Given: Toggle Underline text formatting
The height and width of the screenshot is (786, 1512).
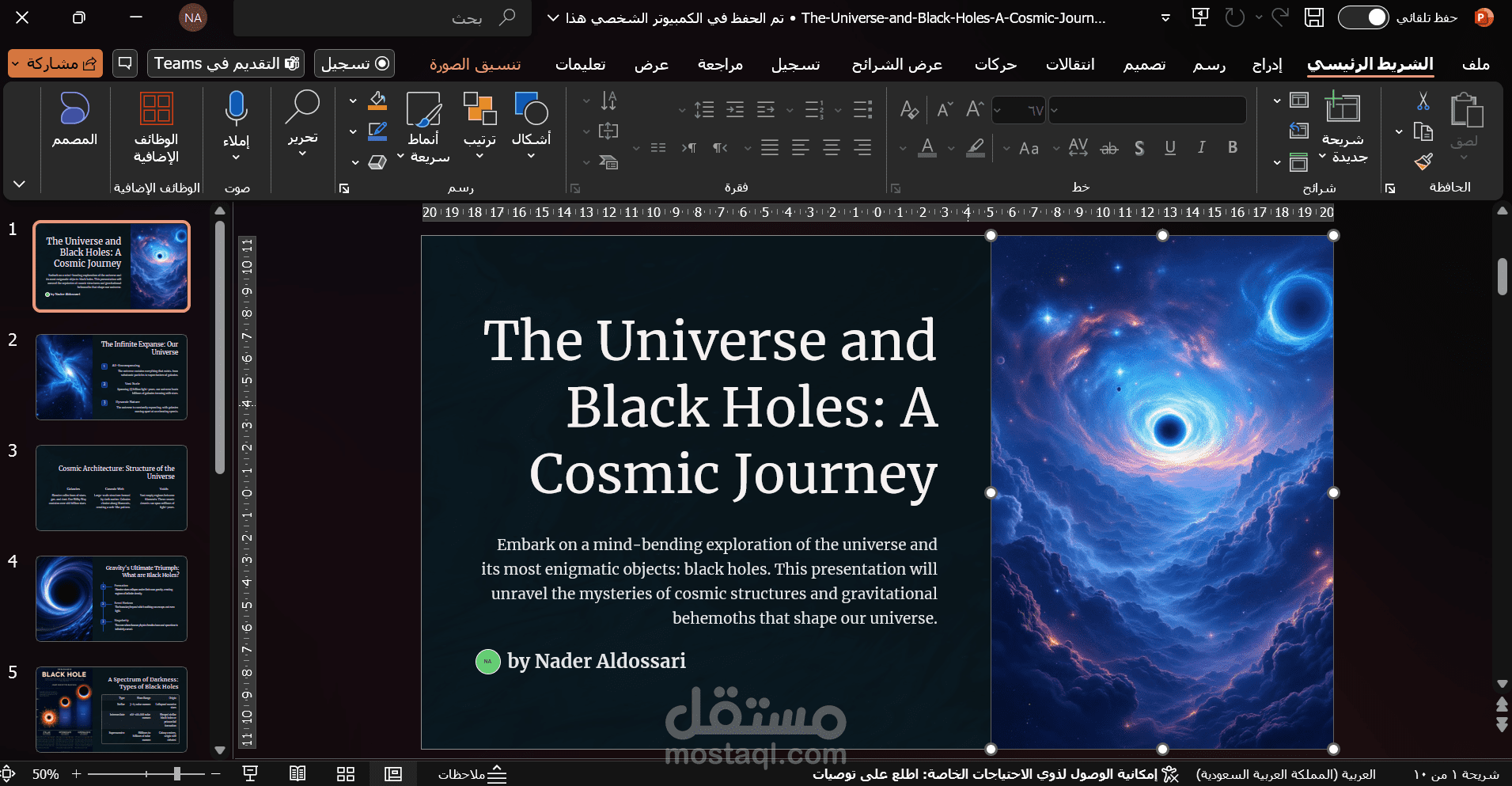Looking at the screenshot, I should (1170, 147).
